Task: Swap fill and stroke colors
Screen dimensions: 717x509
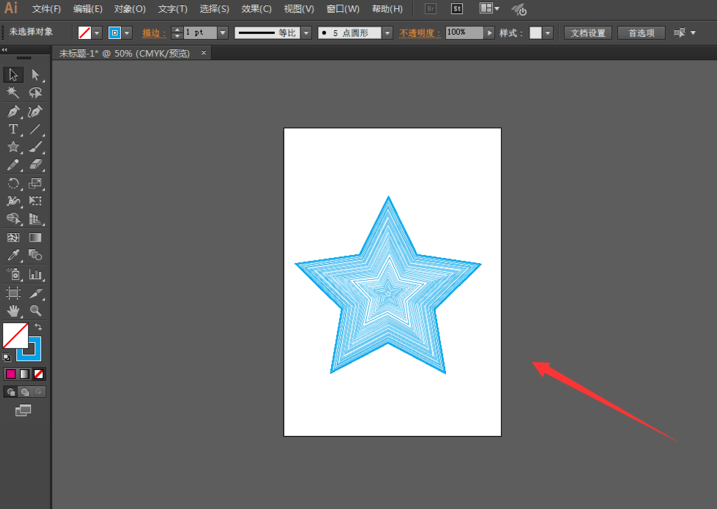Action: point(38,327)
